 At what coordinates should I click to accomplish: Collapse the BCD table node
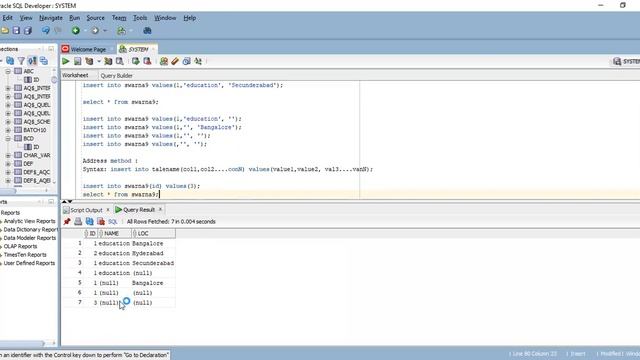coord(8,139)
